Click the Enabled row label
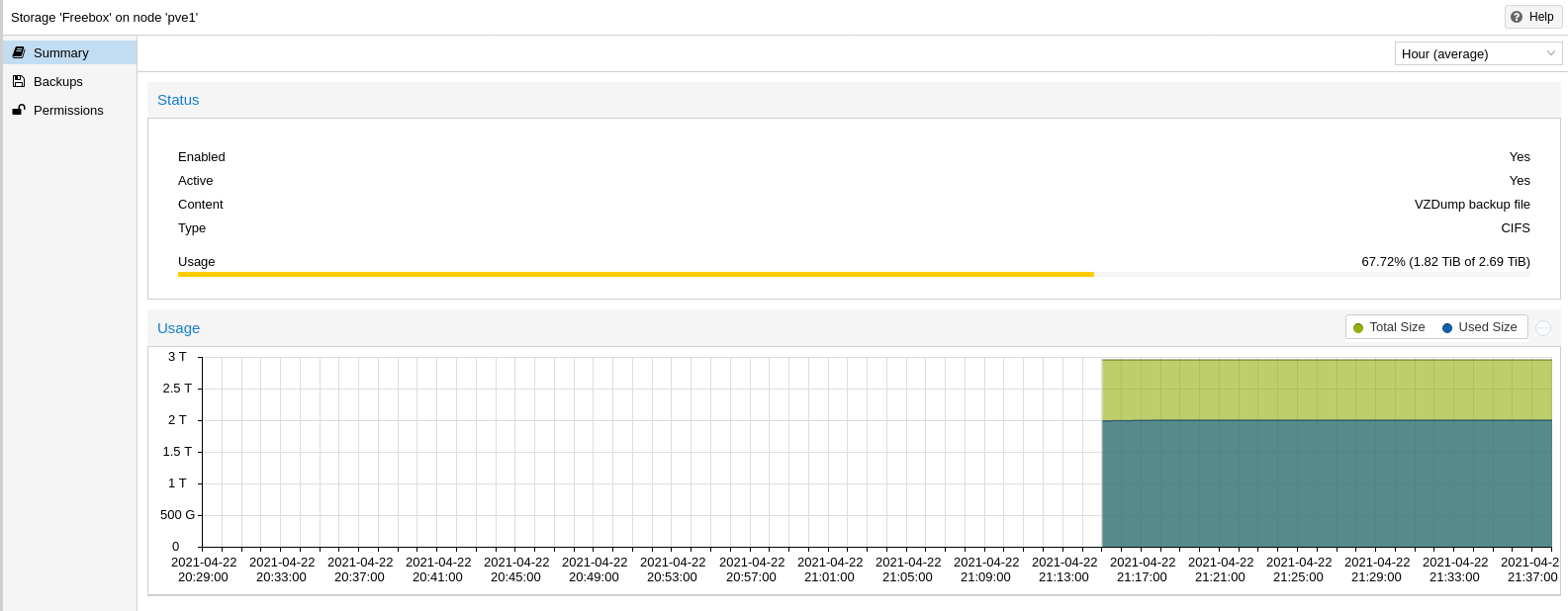The width and height of the screenshot is (1568, 611). click(202, 156)
